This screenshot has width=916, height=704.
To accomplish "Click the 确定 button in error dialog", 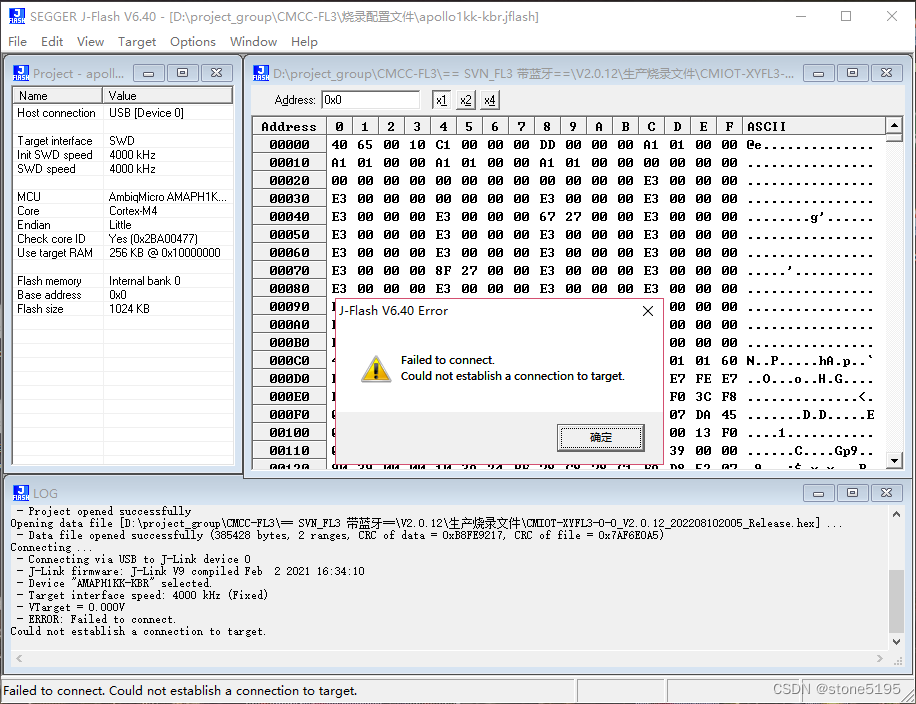I will tap(601, 437).
